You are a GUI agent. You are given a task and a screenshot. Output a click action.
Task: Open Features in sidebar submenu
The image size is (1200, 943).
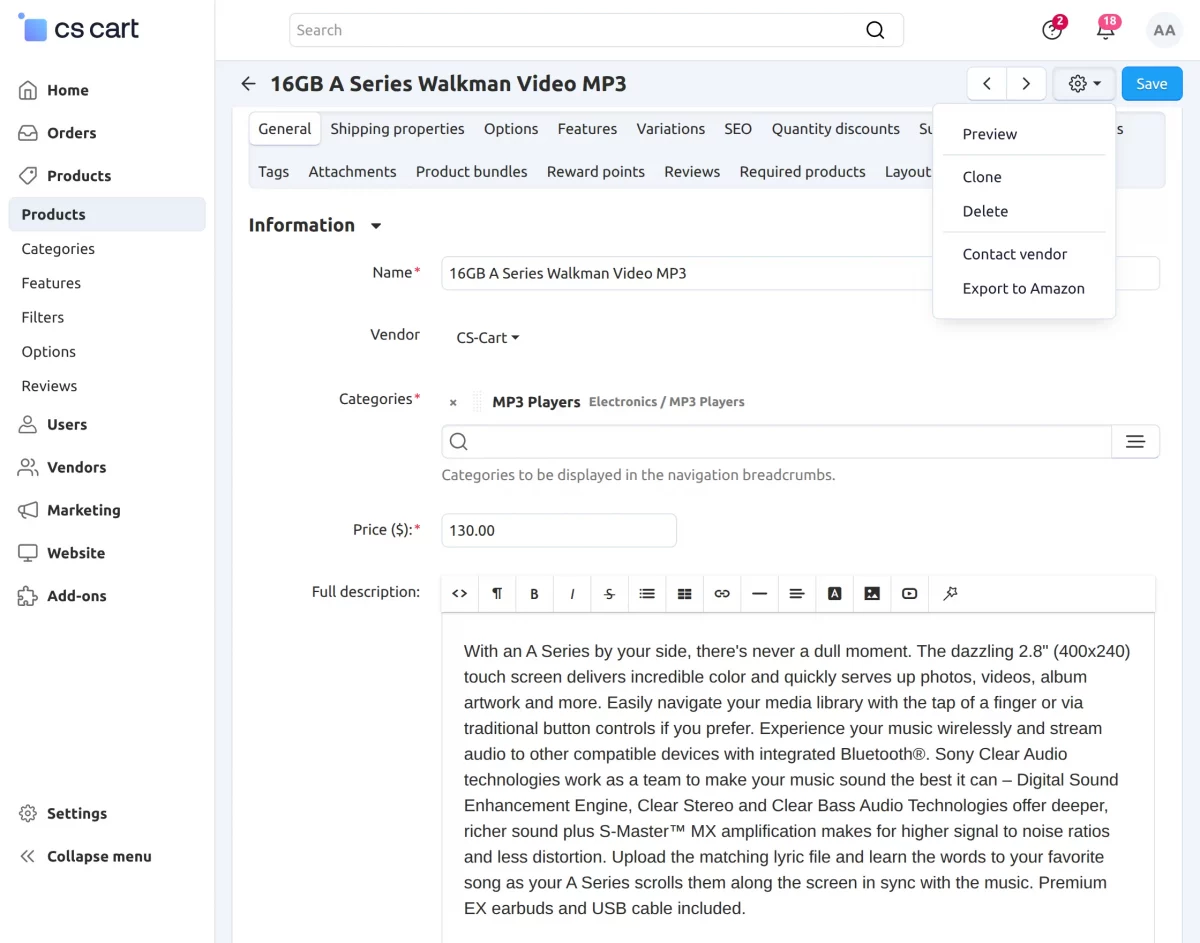pos(51,283)
